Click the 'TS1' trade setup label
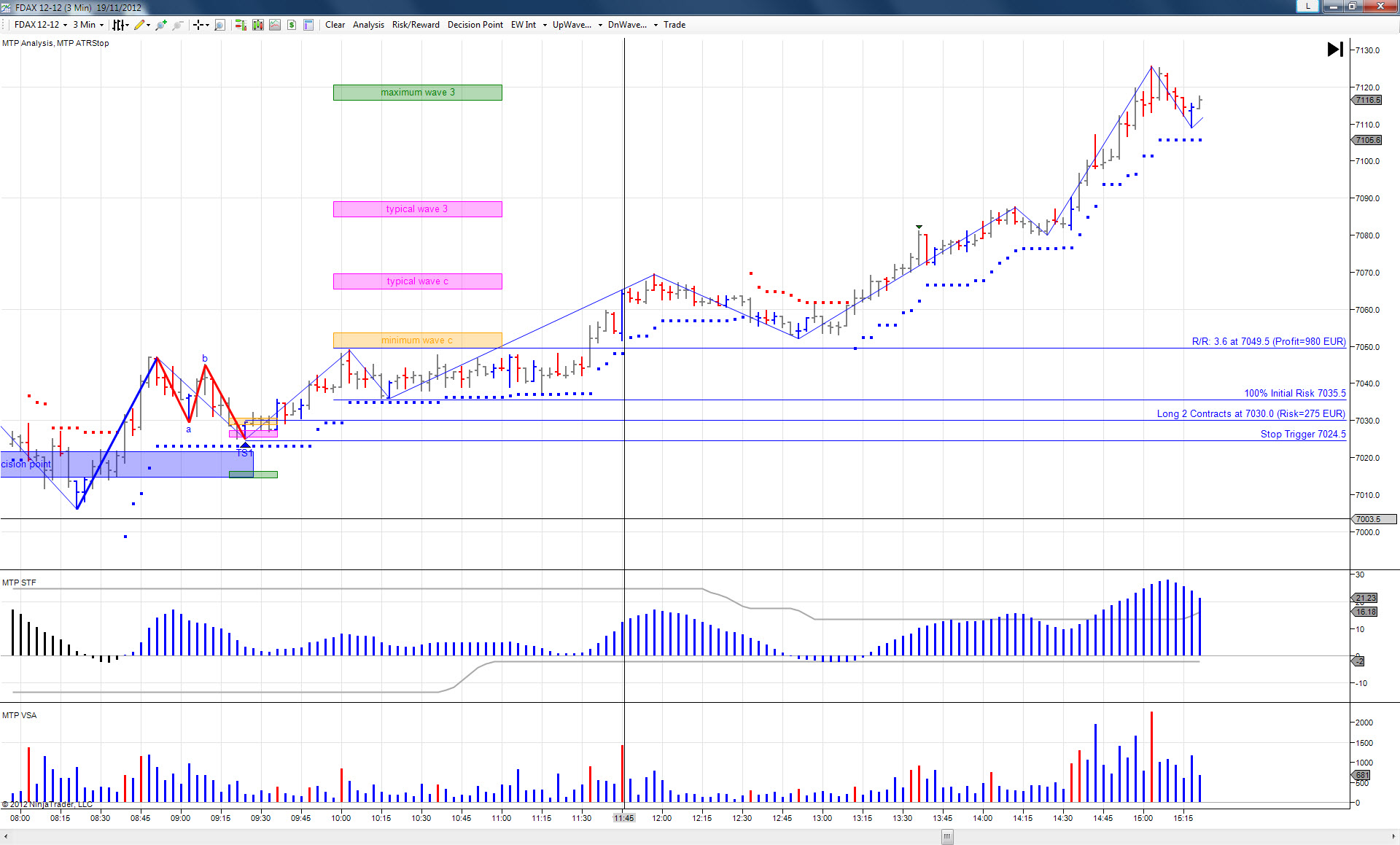 [x=244, y=453]
